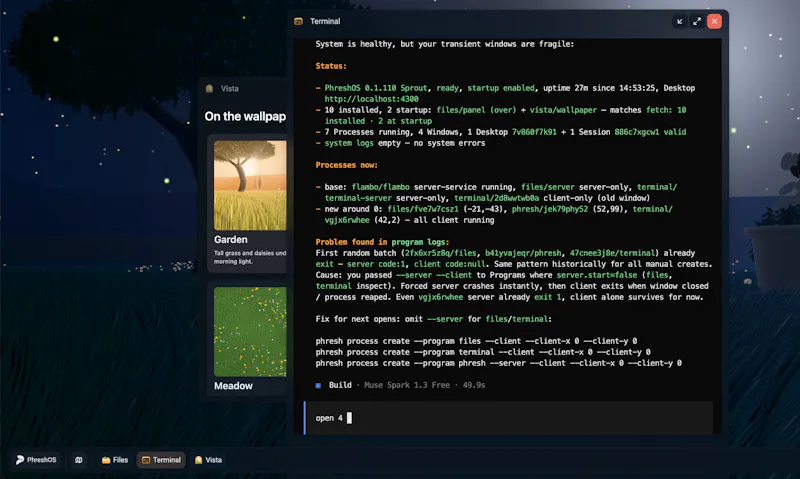Viewport: 800px width, 479px height.
Task: Click the 'files/fve7w7csz1' process id
Action: (x=423, y=209)
